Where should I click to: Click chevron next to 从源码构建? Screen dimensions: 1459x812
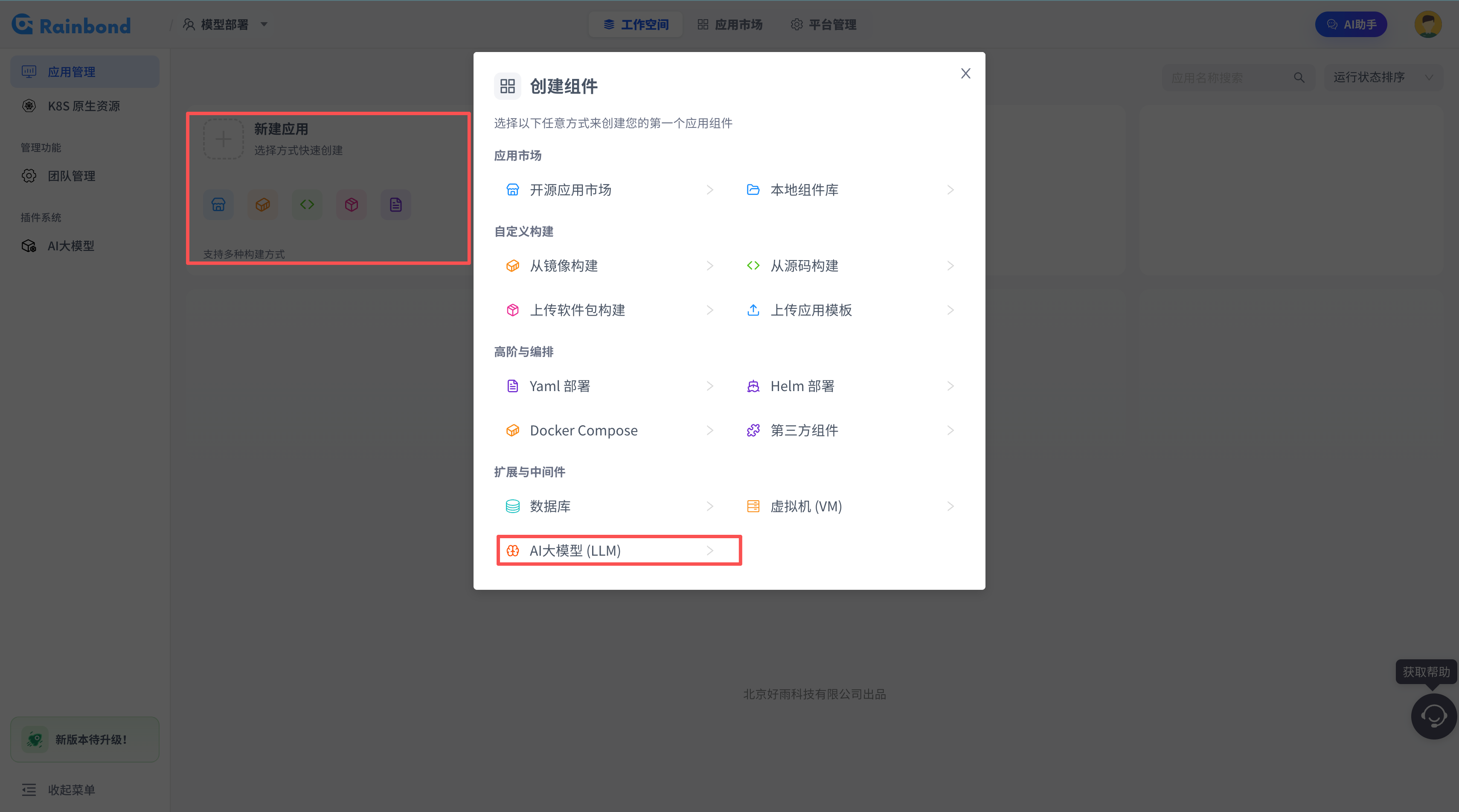click(x=950, y=266)
